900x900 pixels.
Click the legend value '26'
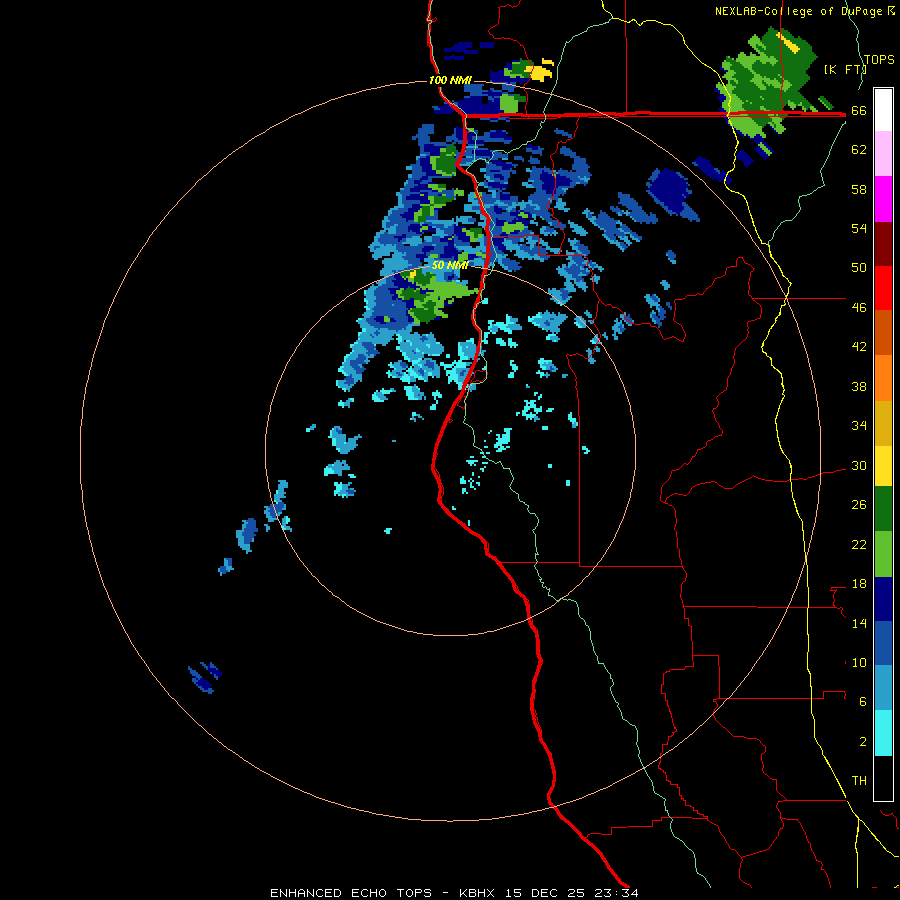(859, 505)
